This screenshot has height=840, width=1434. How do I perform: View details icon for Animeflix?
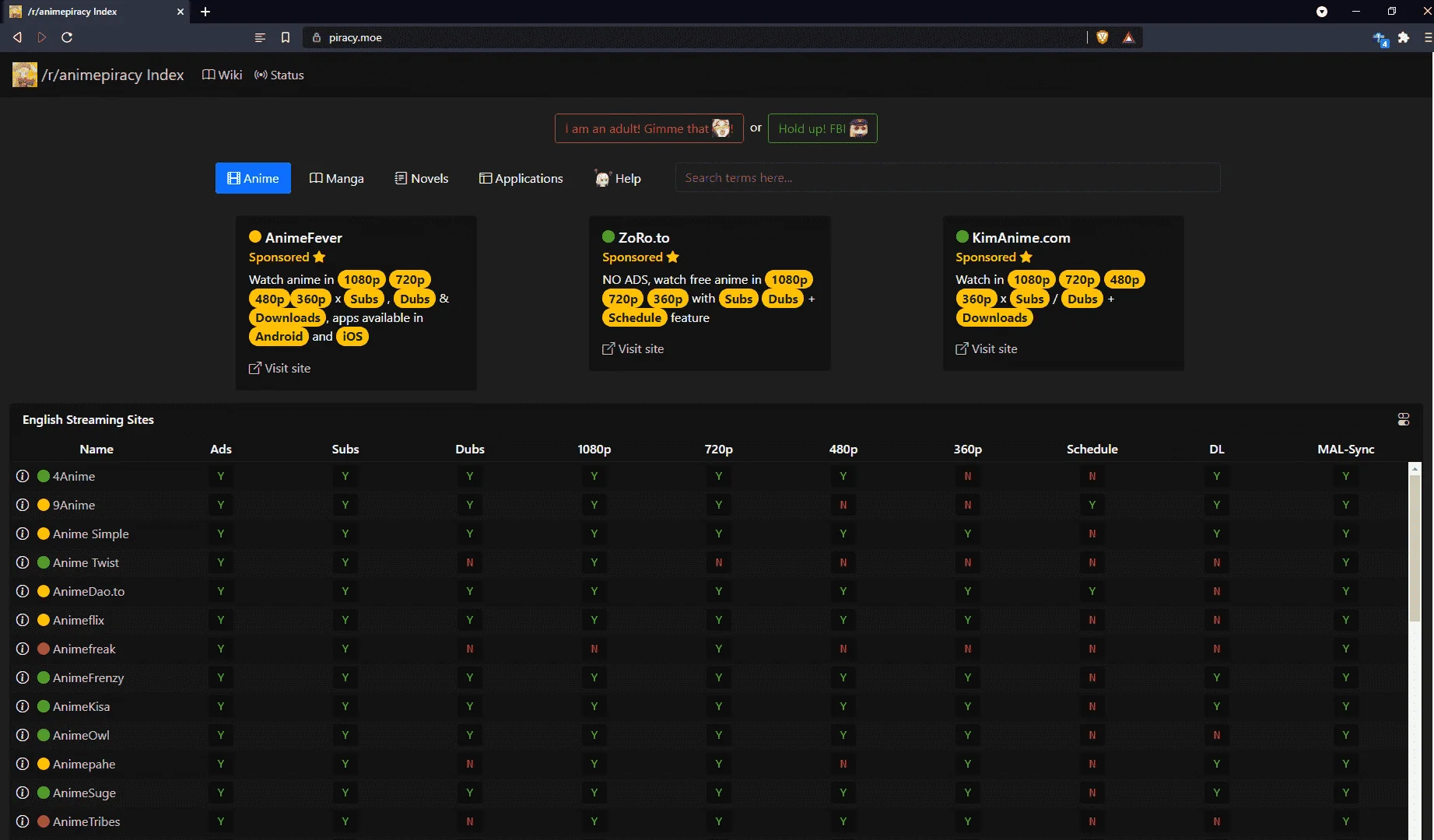click(x=23, y=620)
